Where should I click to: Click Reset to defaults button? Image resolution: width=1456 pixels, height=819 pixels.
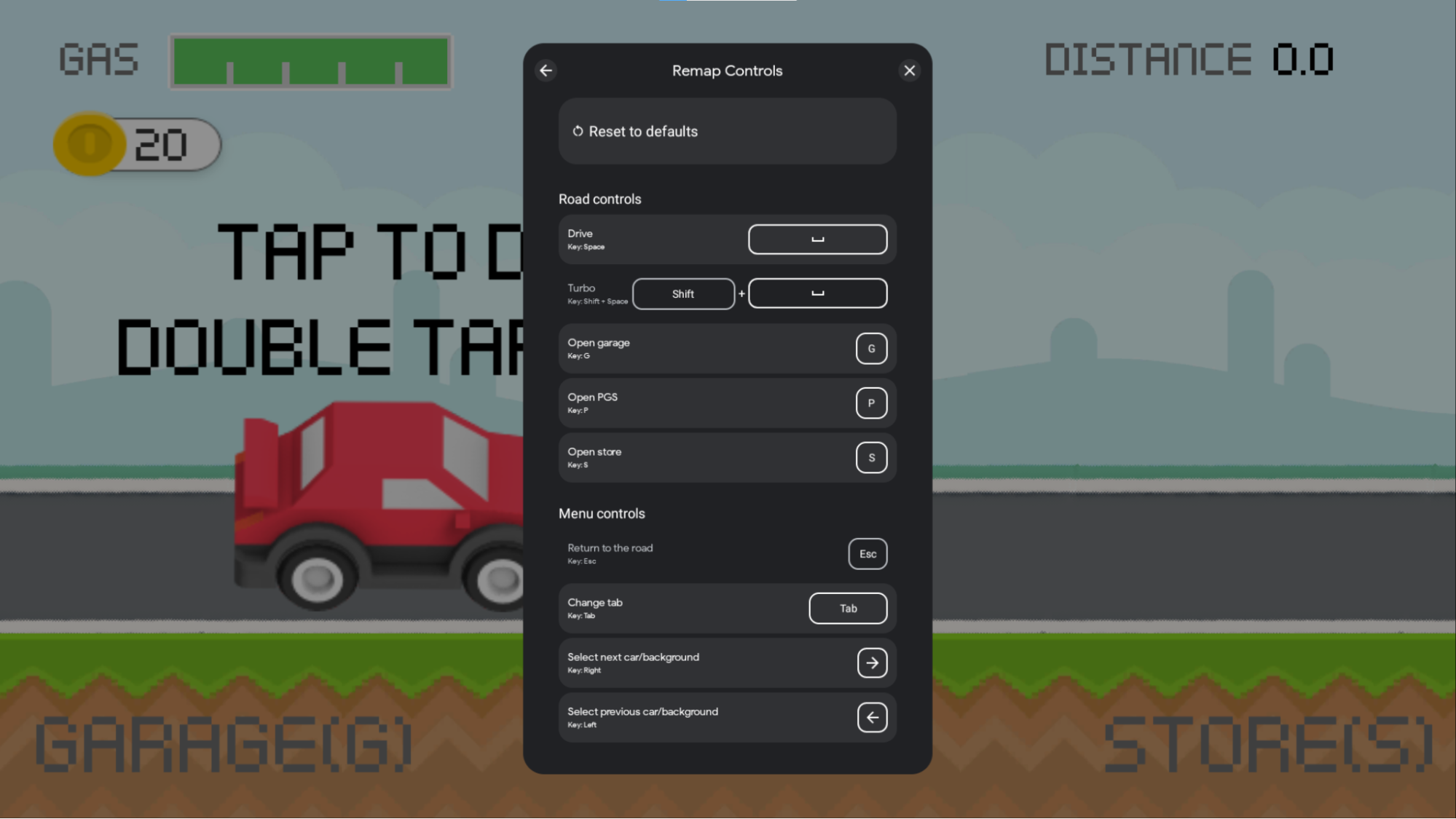point(728,131)
